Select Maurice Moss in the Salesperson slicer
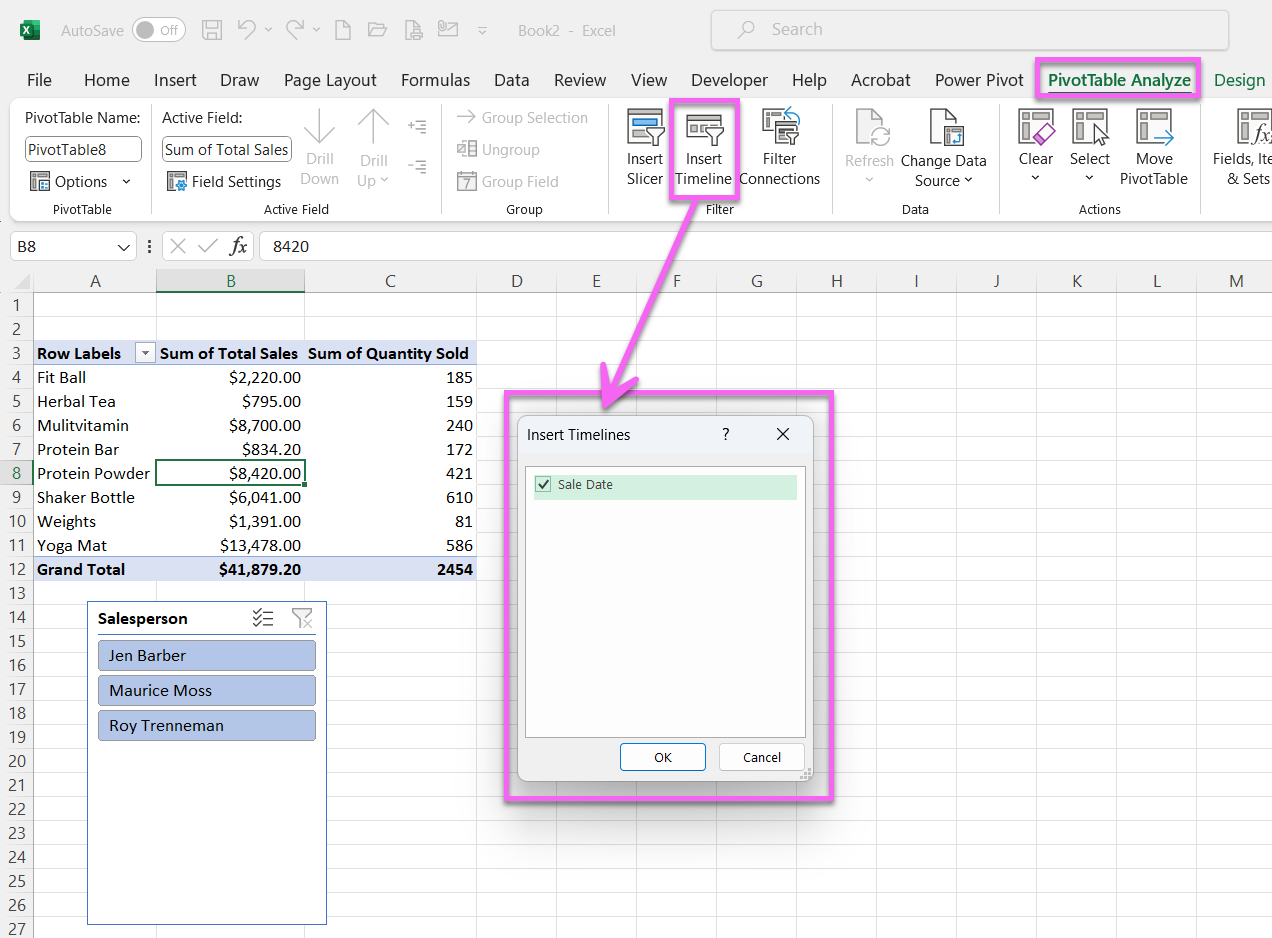The height and width of the screenshot is (938, 1272). pos(206,690)
